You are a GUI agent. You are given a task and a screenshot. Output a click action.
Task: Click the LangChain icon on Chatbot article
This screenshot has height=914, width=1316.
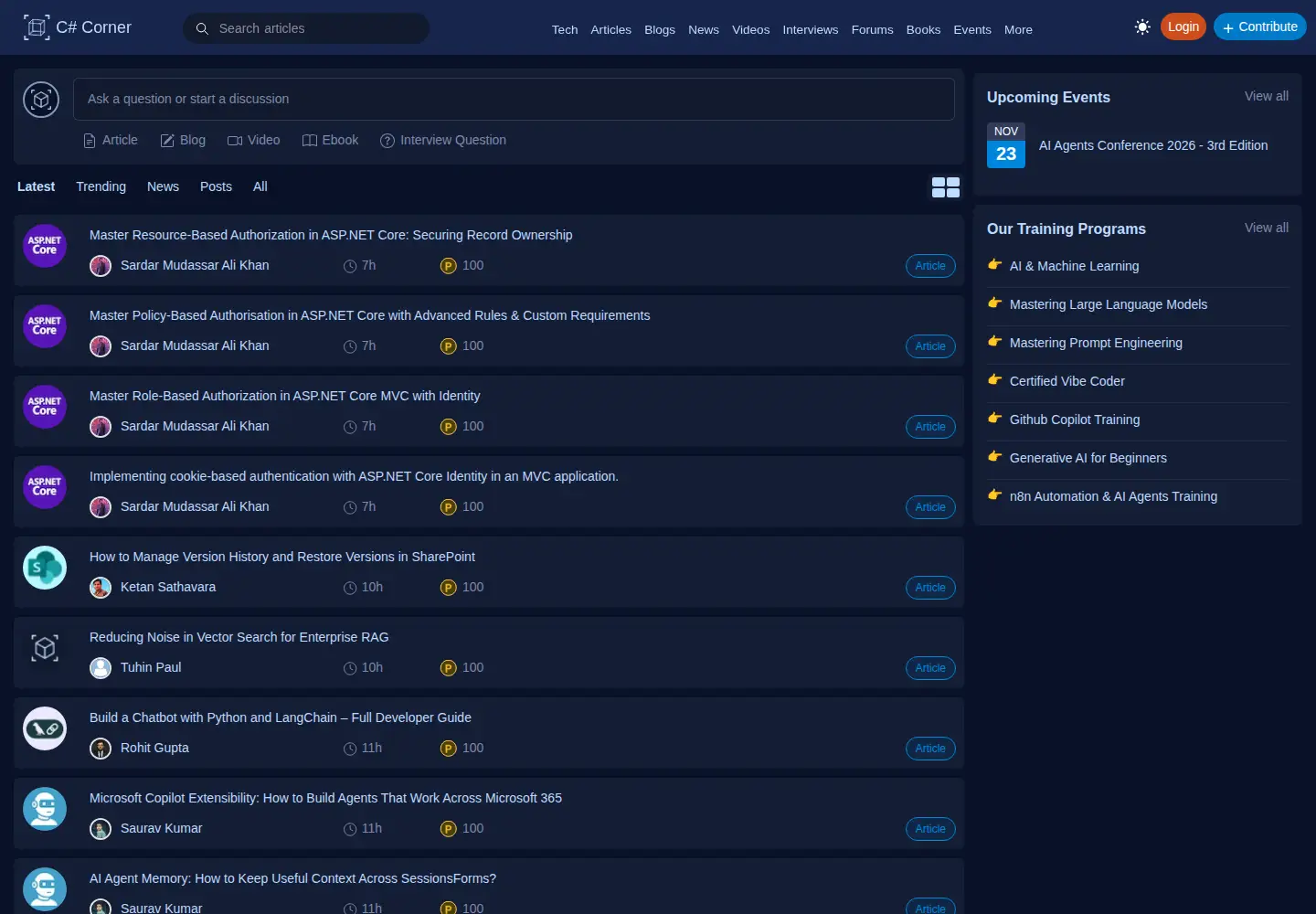pyautogui.click(x=45, y=728)
